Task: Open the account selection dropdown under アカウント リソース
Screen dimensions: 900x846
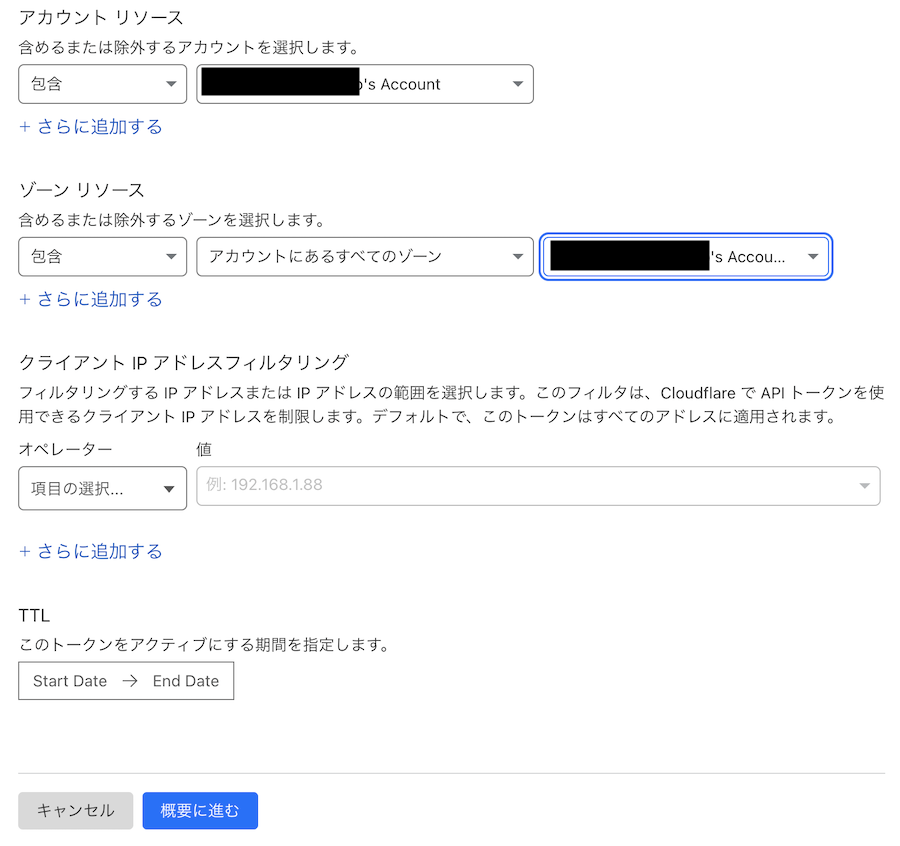Action: tap(364, 84)
